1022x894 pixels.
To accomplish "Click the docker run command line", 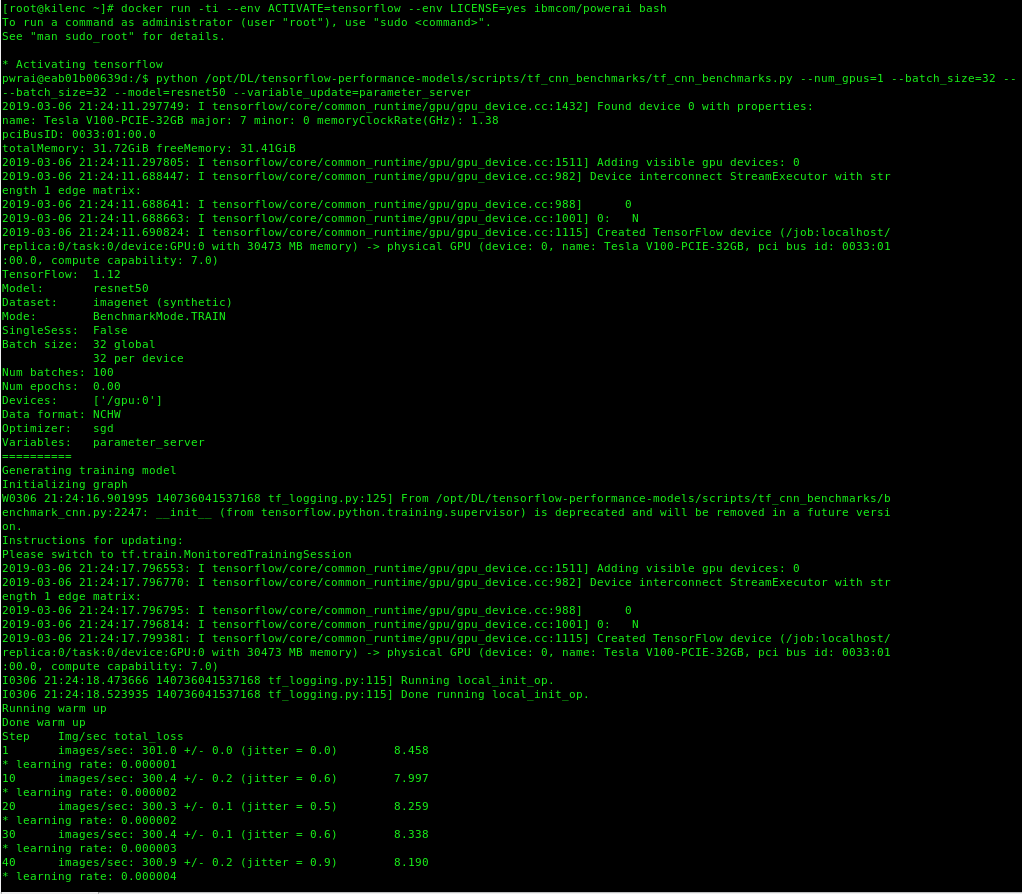I will point(334,8).
